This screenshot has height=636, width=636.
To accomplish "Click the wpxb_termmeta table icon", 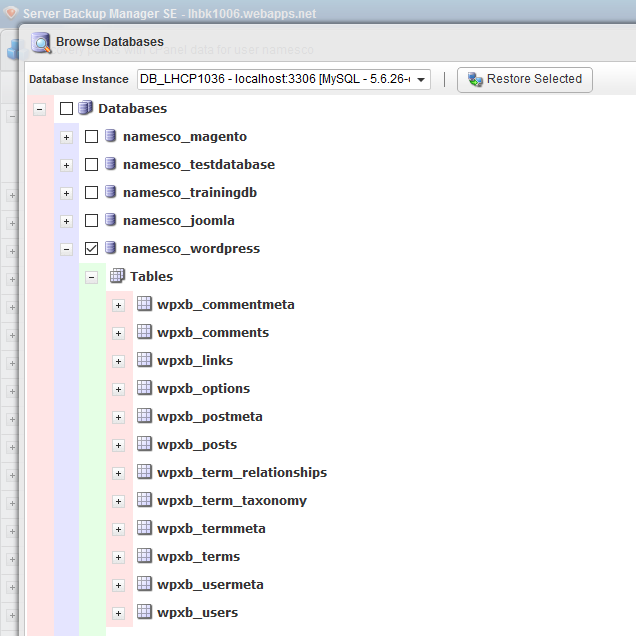I will coord(144,527).
